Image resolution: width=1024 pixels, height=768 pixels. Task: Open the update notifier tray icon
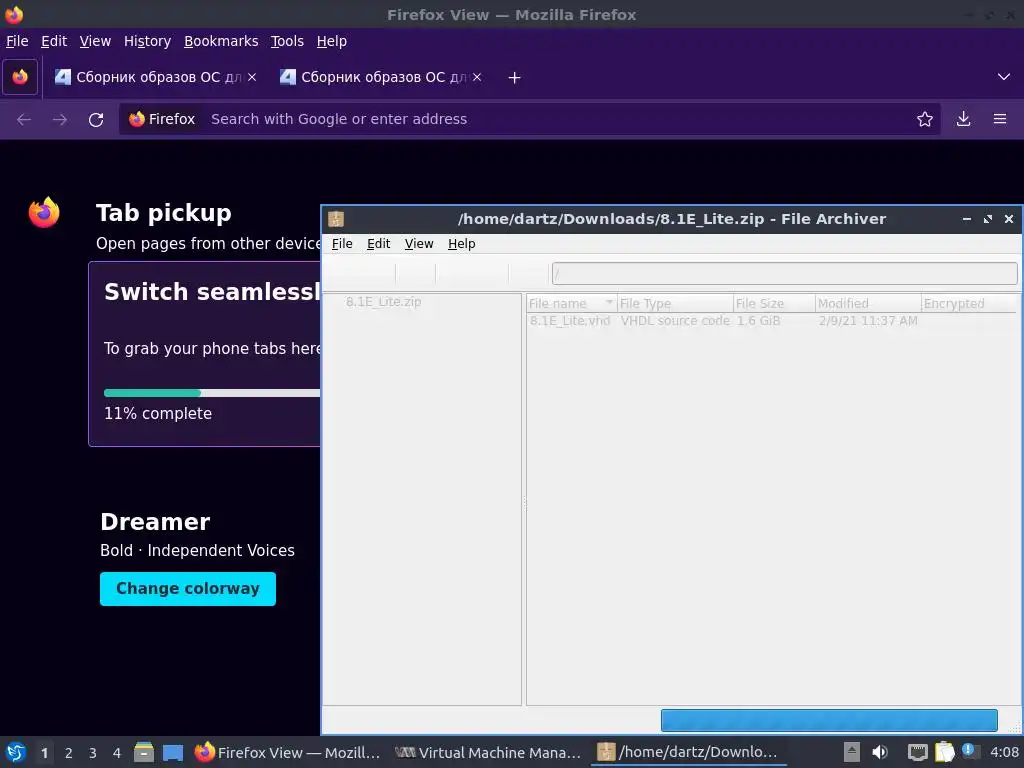click(970, 752)
